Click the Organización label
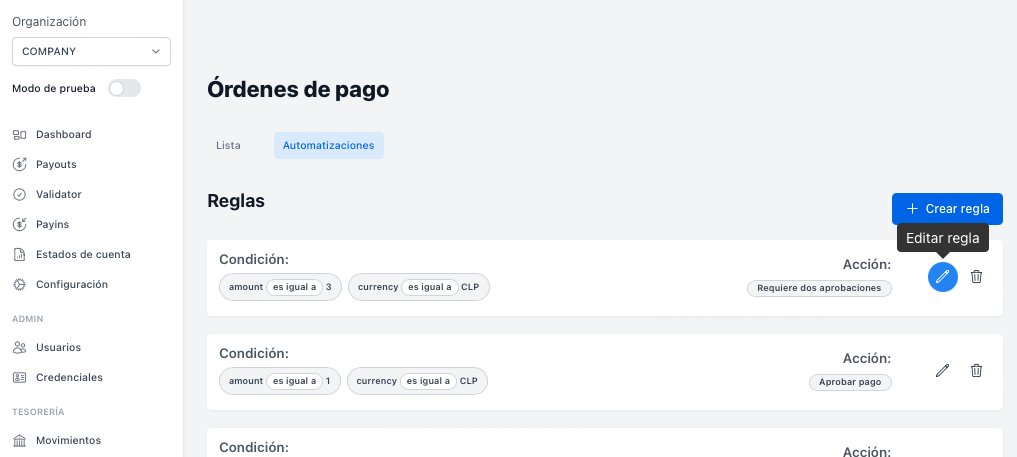1017x457 pixels. [x=49, y=21]
